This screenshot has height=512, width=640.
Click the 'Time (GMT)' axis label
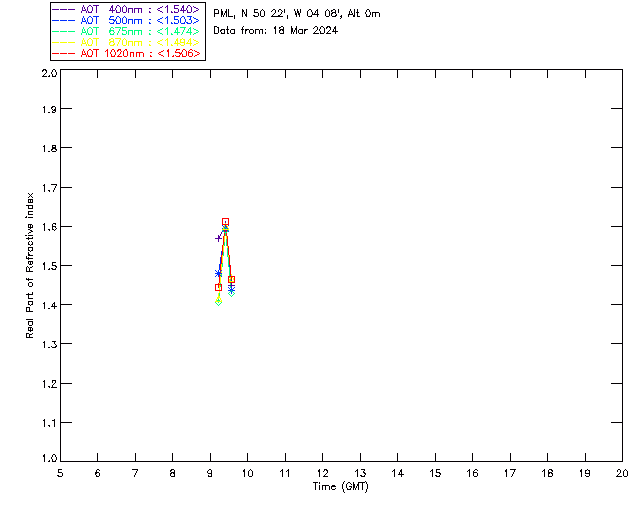click(x=340, y=487)
